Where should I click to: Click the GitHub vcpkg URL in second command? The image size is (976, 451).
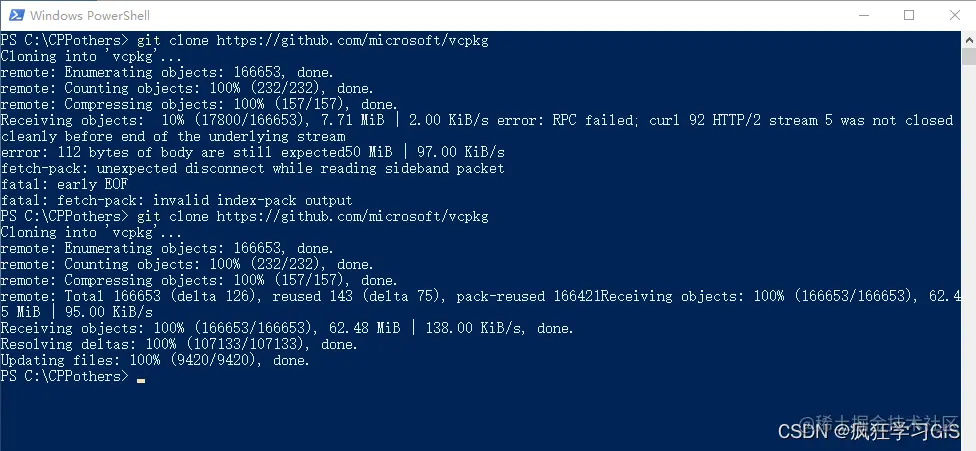[x=353, y=216]
